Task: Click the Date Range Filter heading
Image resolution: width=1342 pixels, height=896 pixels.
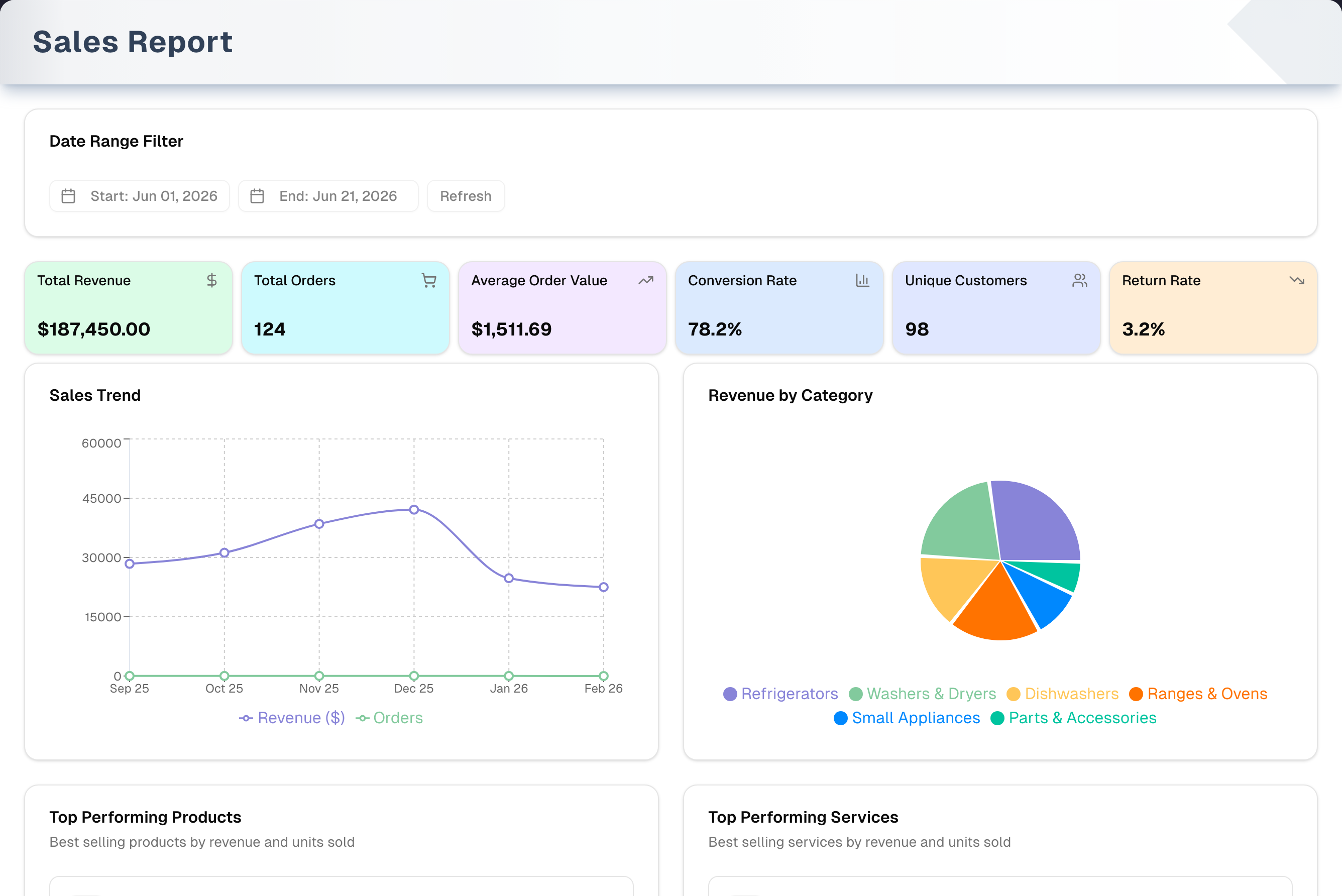Action: coord(117,141)
